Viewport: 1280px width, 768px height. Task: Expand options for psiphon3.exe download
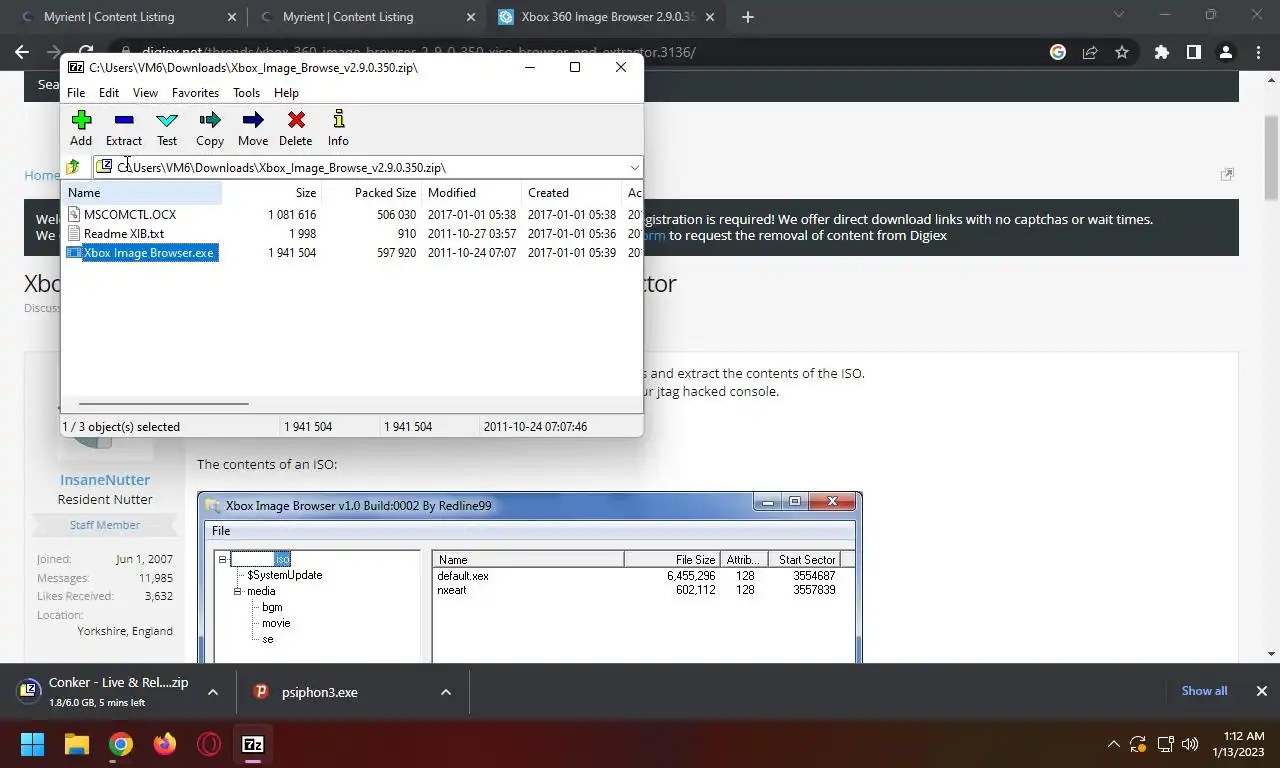click(446, 692)
